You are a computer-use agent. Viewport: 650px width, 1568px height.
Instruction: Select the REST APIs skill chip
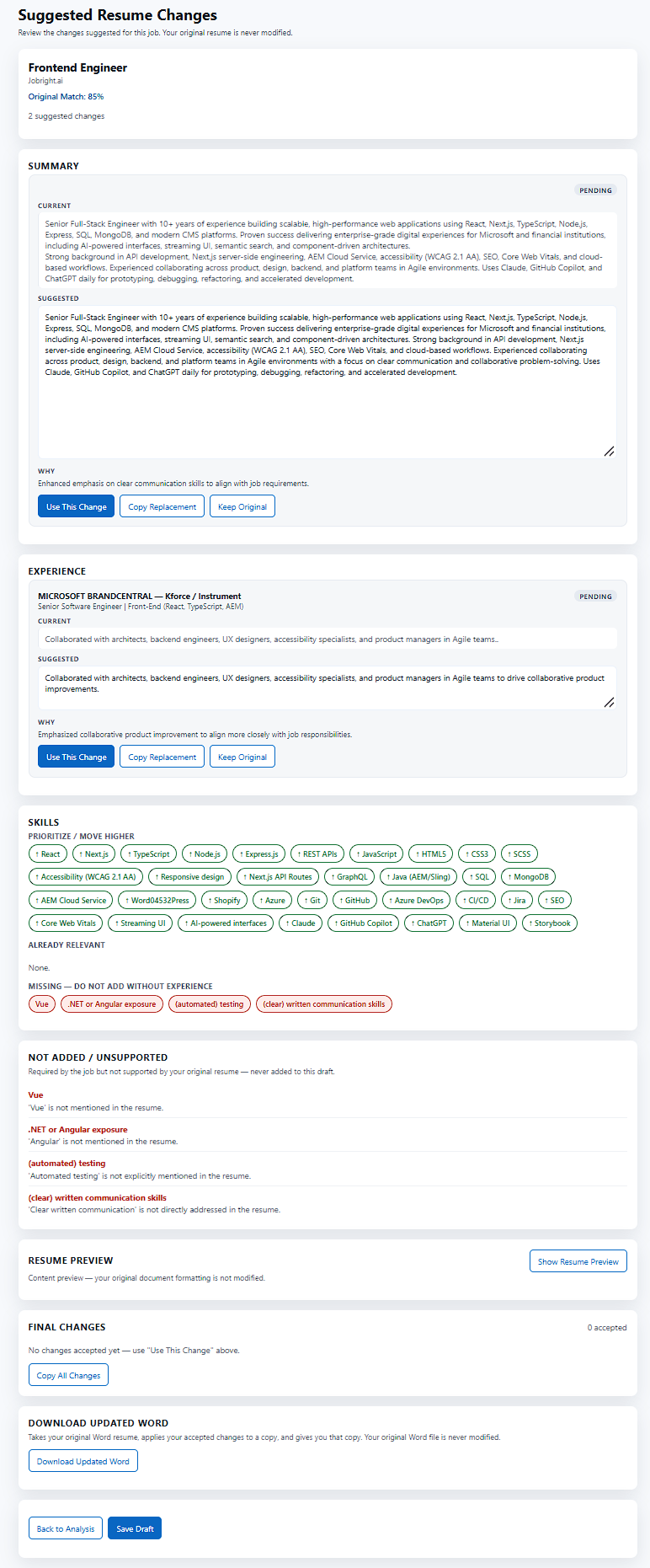(x=317, y=854)
